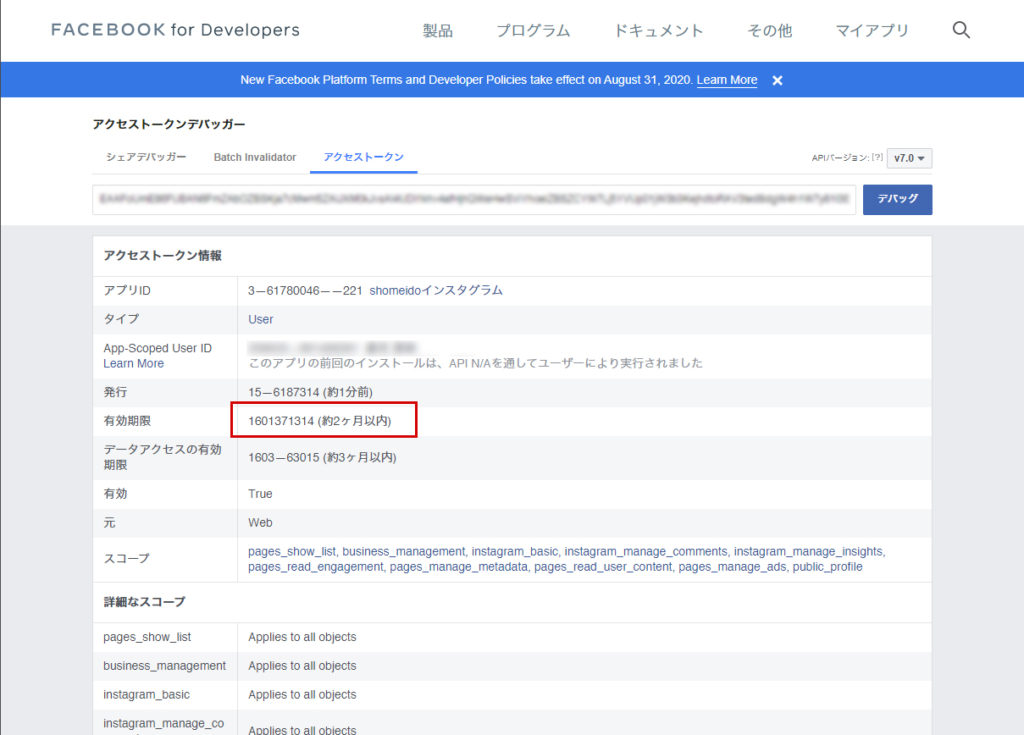Click the API version help [?] icon

877,158
